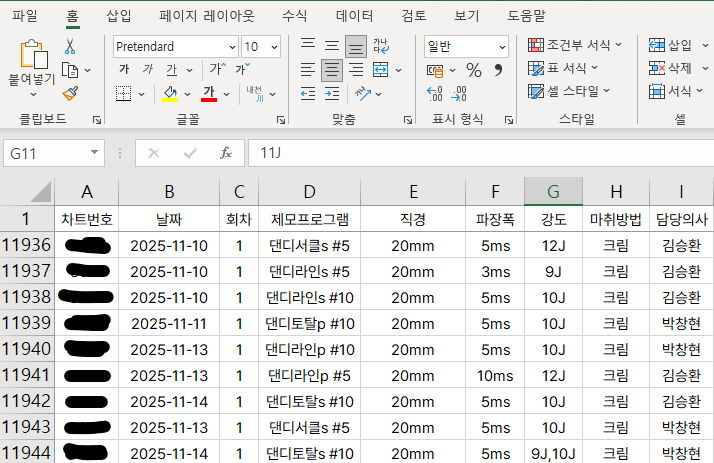Click the Paste (붙여넣기) clipboard icon
Image resolution: width=714 pixels, height=463 pixels.
point(34,55)
